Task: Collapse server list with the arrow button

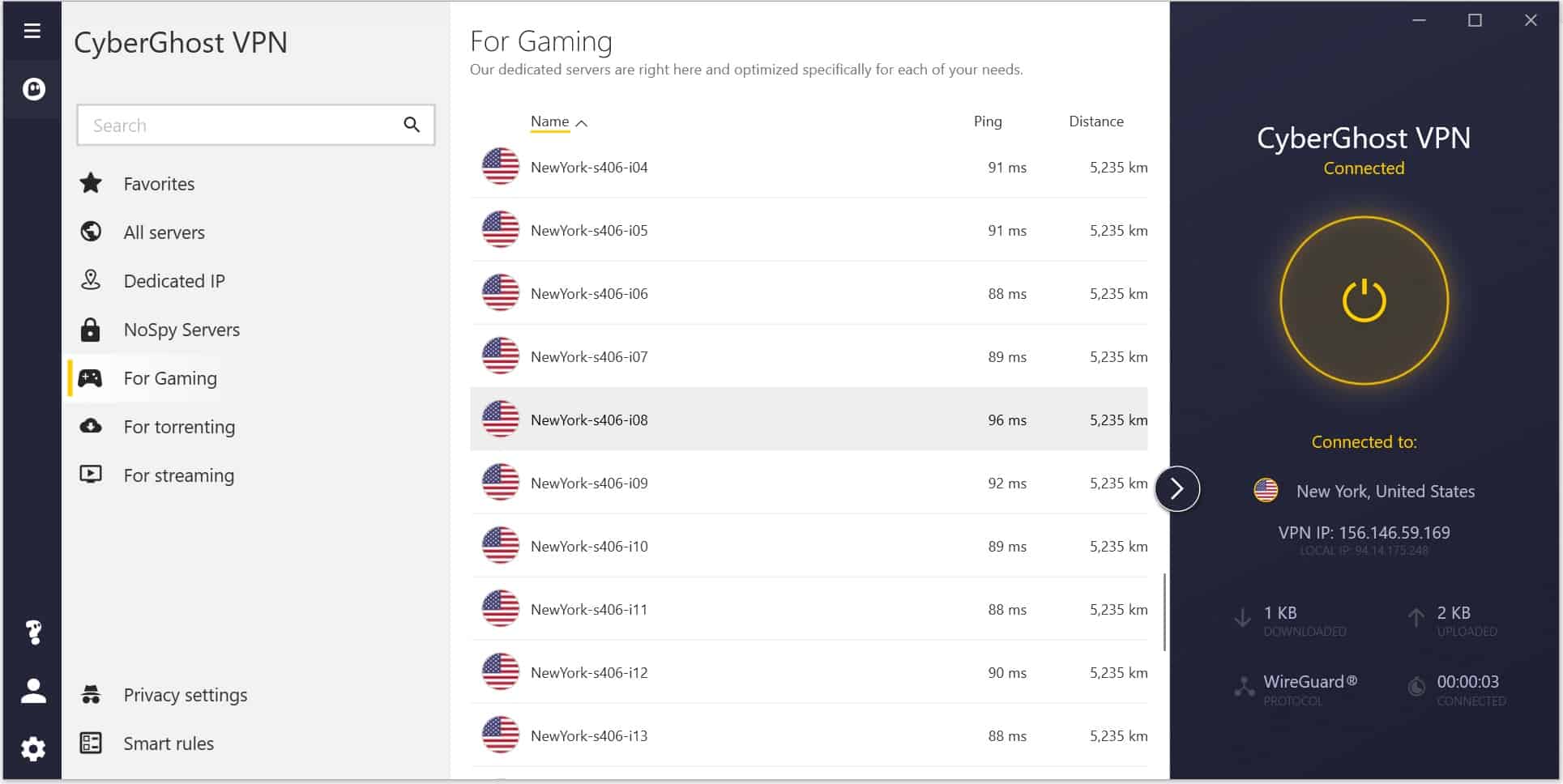Action: tap(1177, 488)
